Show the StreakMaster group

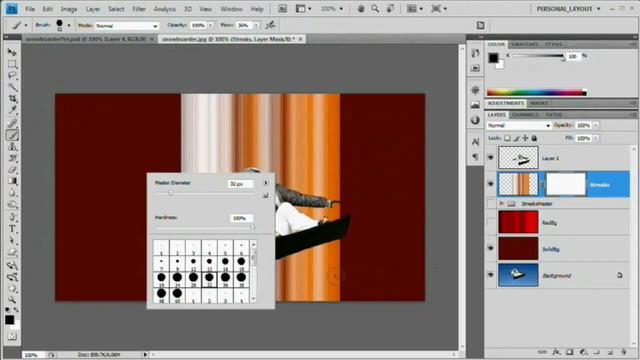(491, 203)
